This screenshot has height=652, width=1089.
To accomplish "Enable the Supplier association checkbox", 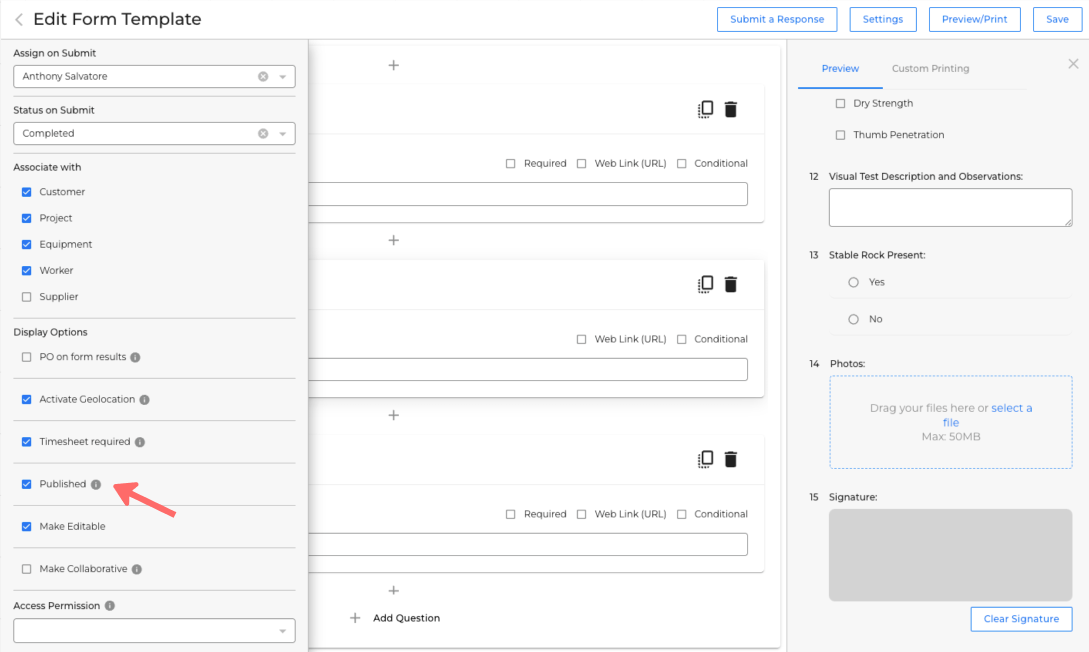I will [27, 297].
